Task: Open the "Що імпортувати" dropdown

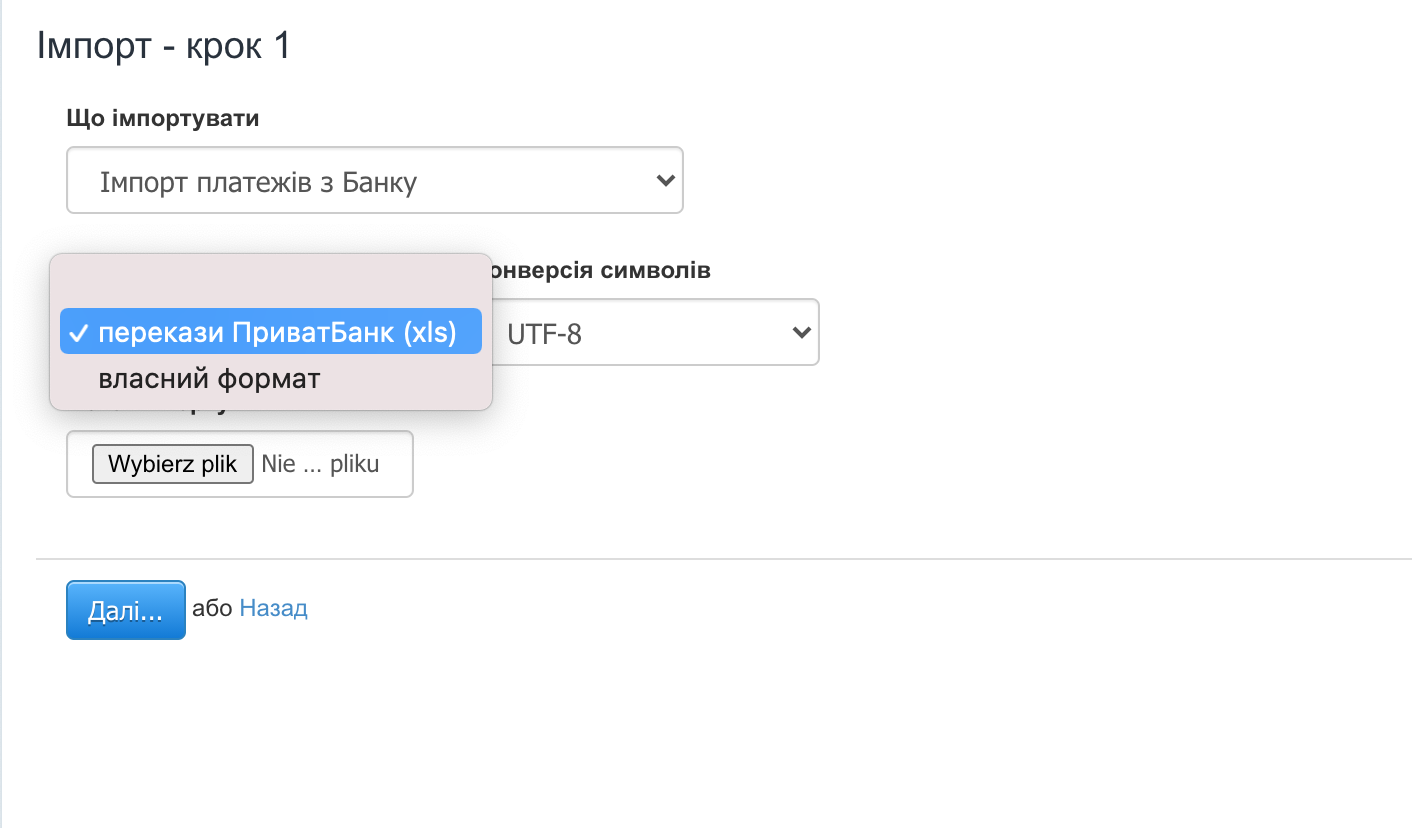Action: pos(374,181)
